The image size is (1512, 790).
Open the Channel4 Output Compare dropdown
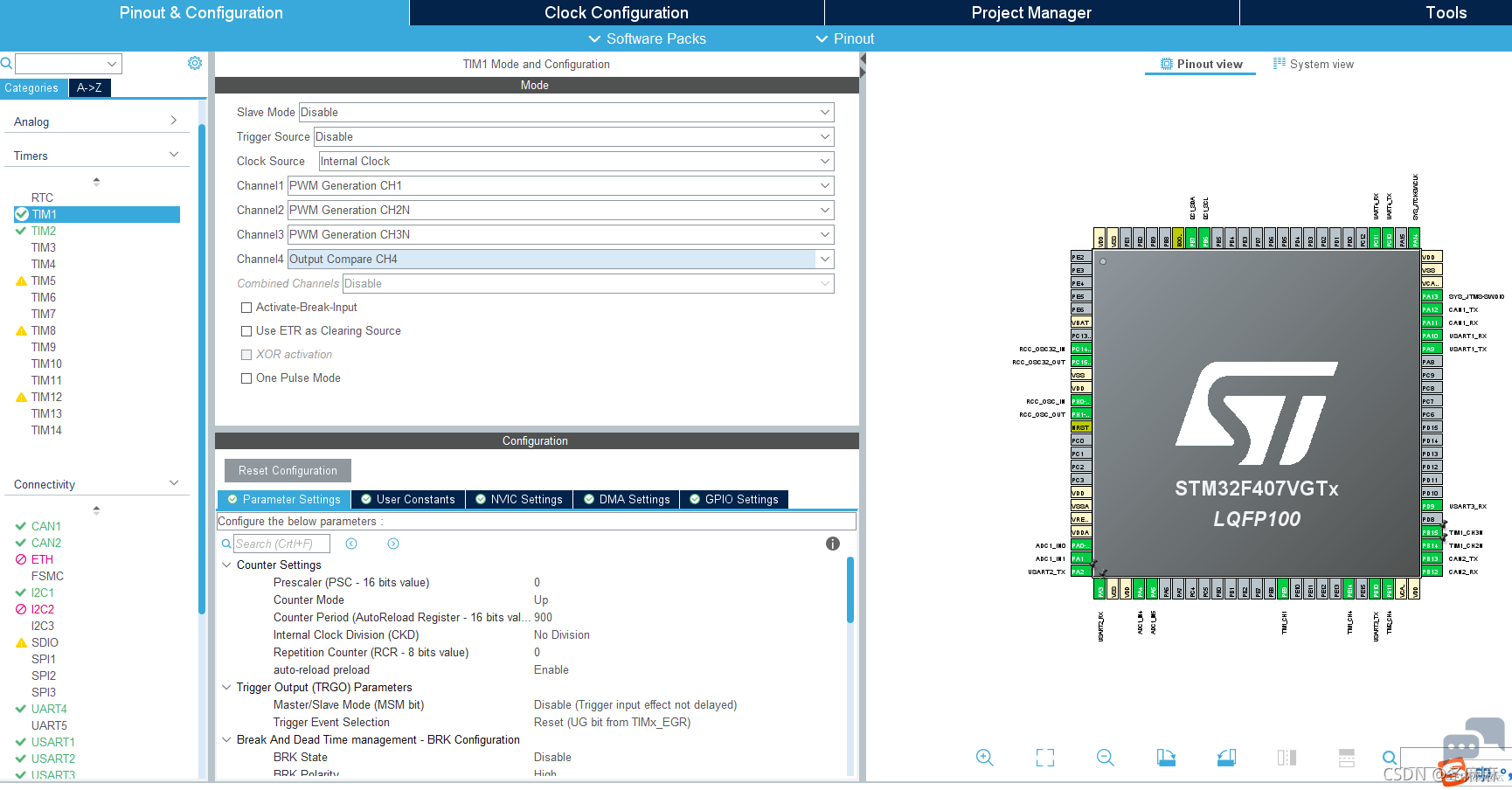point(561,260)
